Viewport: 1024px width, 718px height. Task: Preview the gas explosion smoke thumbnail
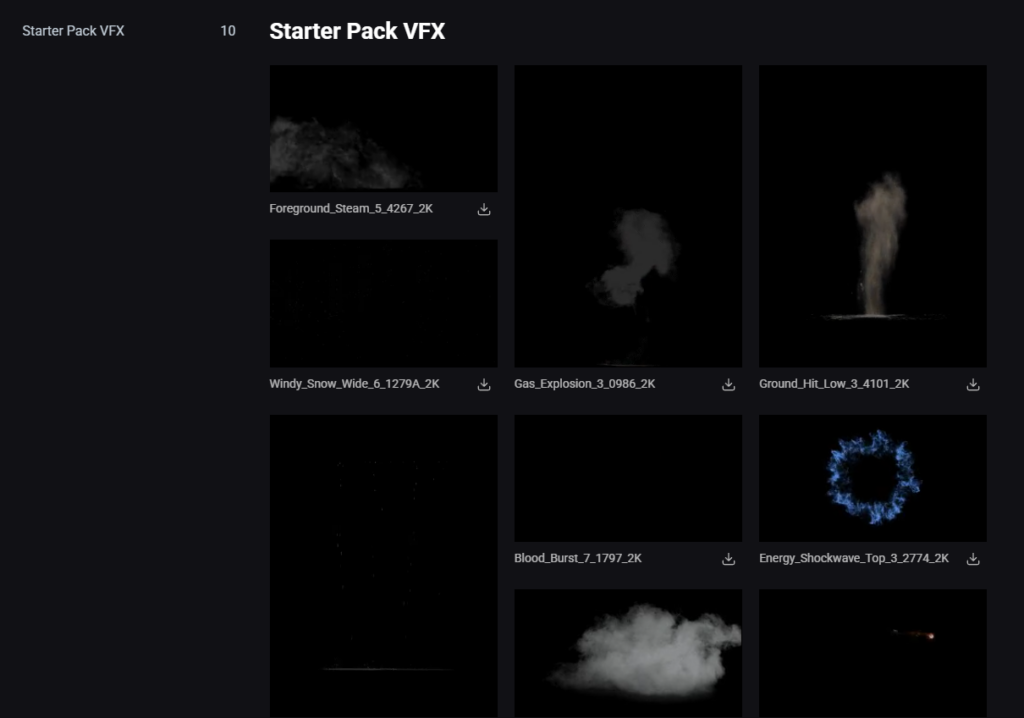tap(628, 216)
